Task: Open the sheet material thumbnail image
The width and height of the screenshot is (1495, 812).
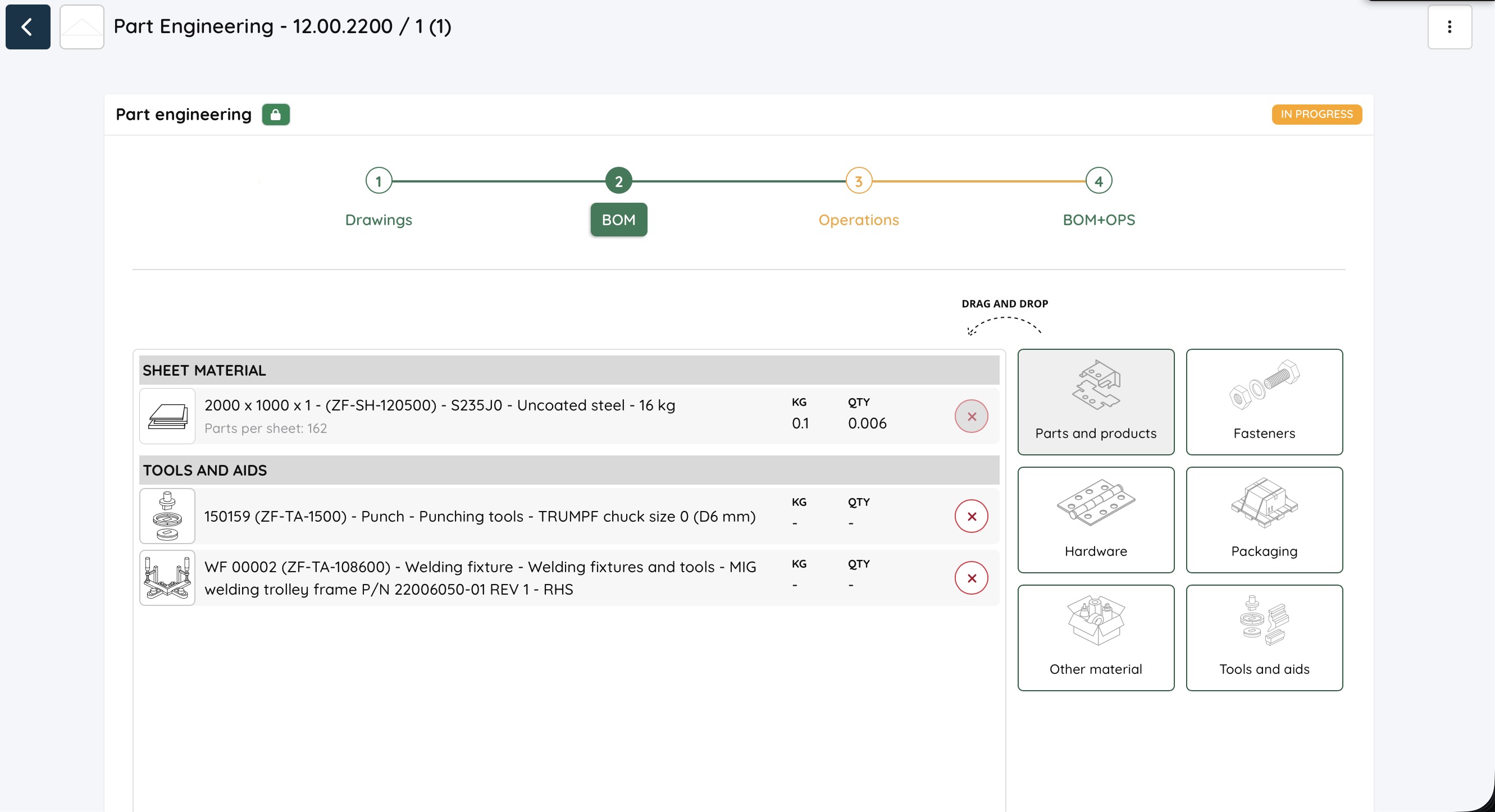Action: [167, 416]
